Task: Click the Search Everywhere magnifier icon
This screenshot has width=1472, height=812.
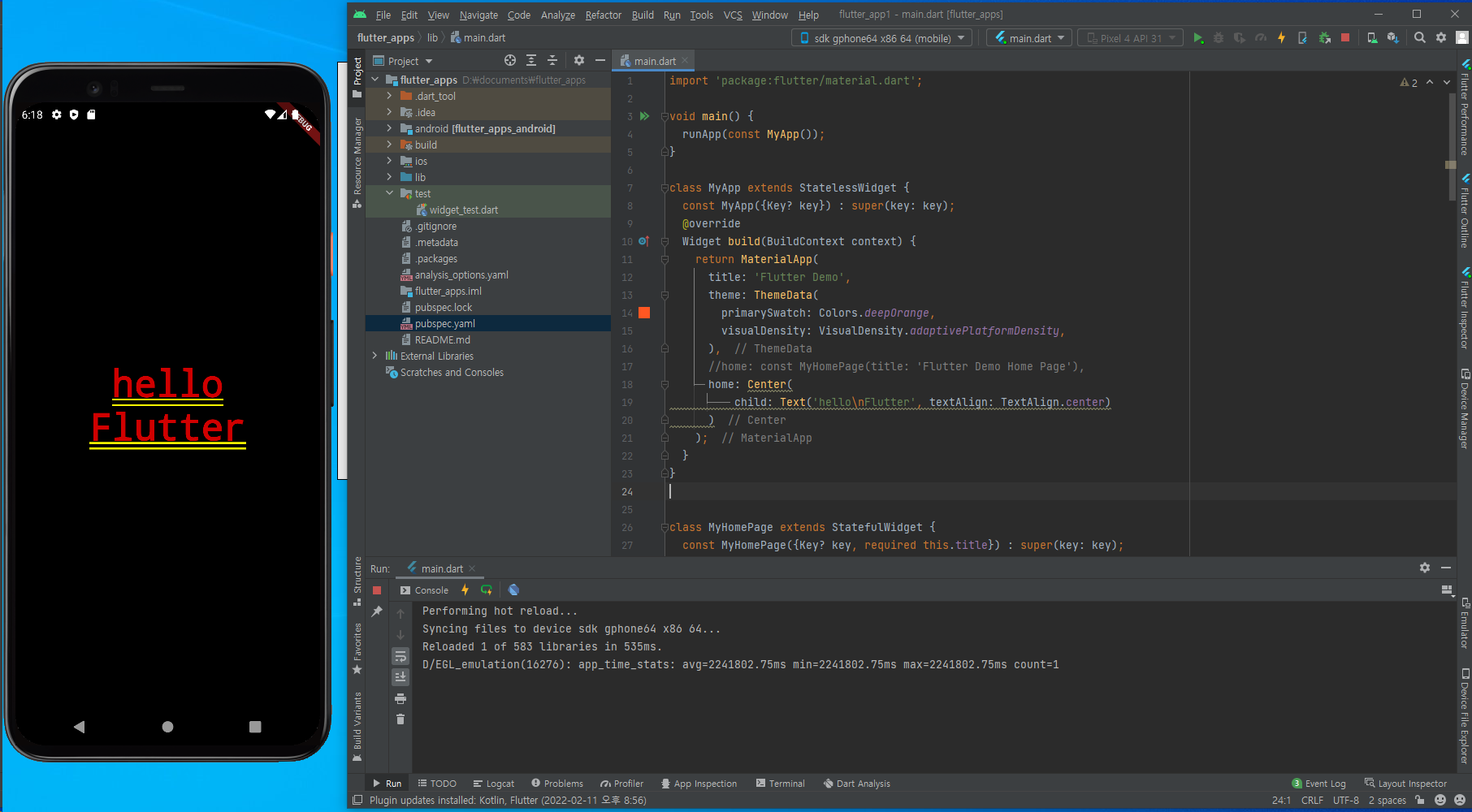Action: point(1420,38)
